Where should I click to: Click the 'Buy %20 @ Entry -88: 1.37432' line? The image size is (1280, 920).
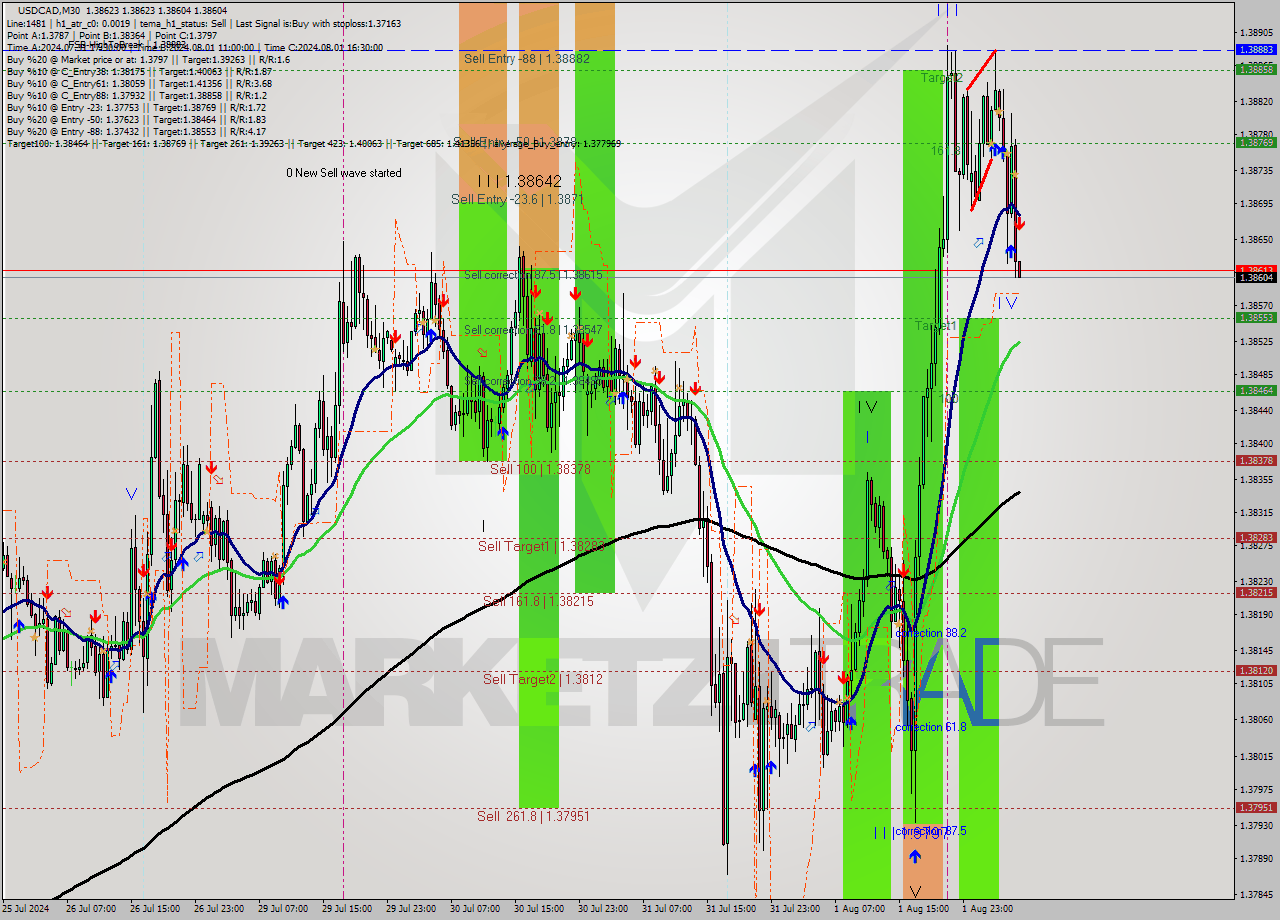point(136,131)
